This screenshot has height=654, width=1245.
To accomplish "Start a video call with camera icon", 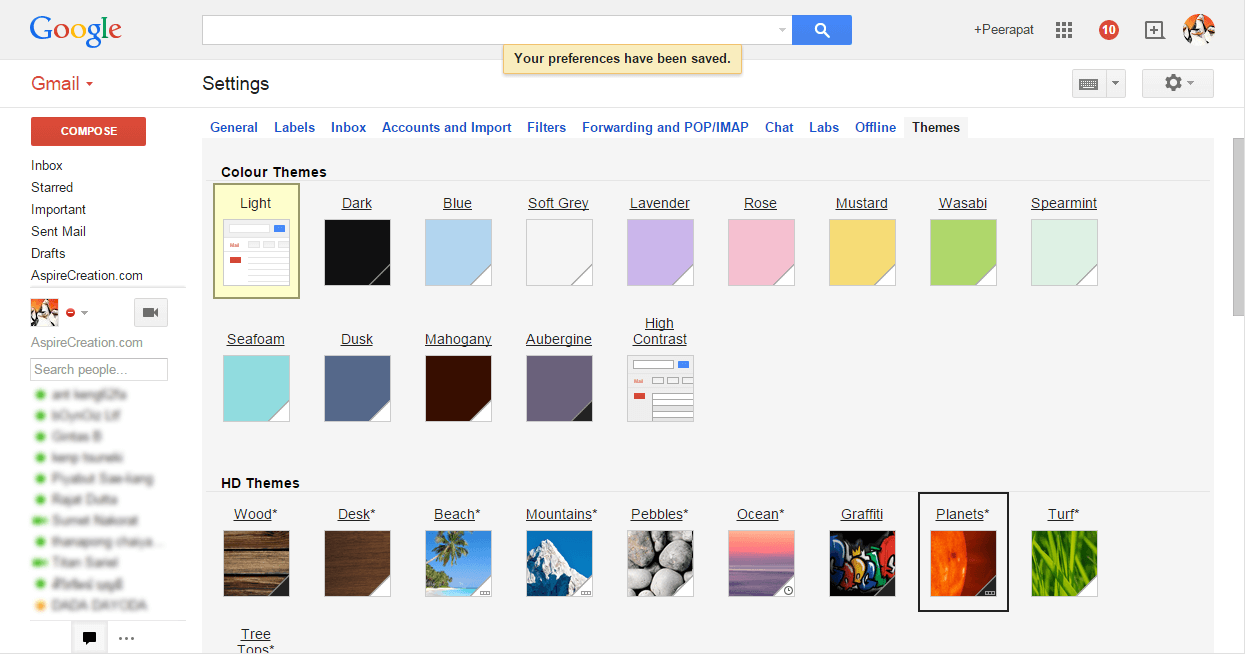I will [x=151, y=313].
